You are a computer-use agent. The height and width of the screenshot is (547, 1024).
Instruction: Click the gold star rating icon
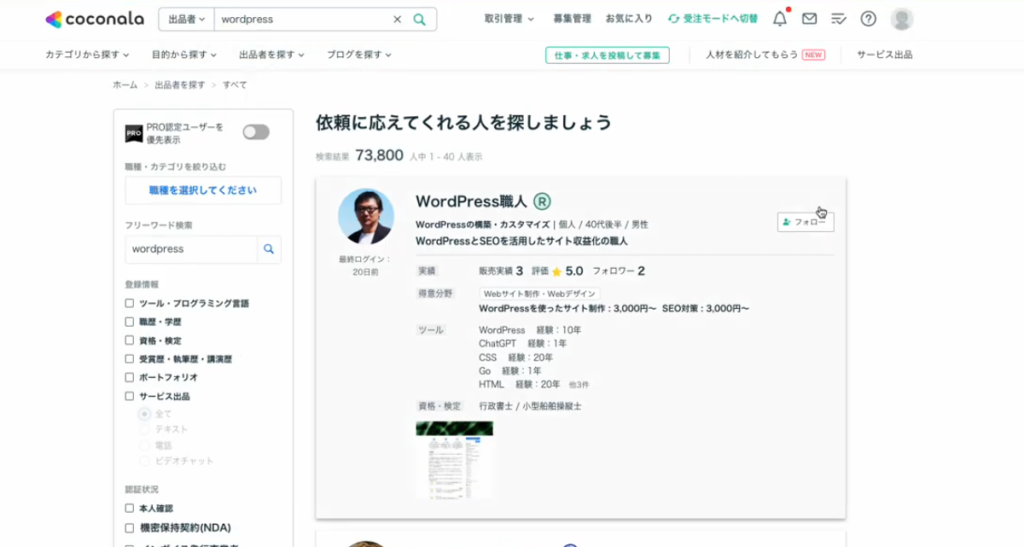click(x=556, y=272)
